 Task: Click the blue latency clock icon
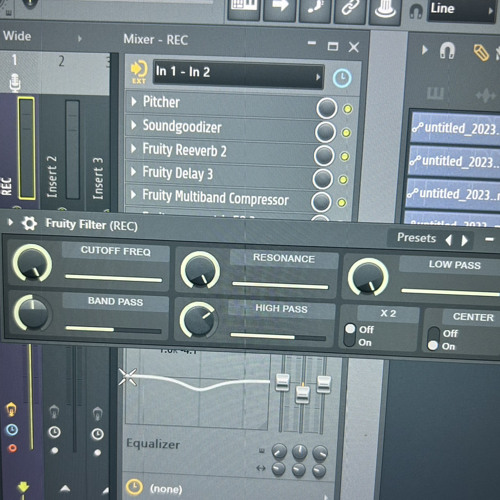[x=342, y=79]
